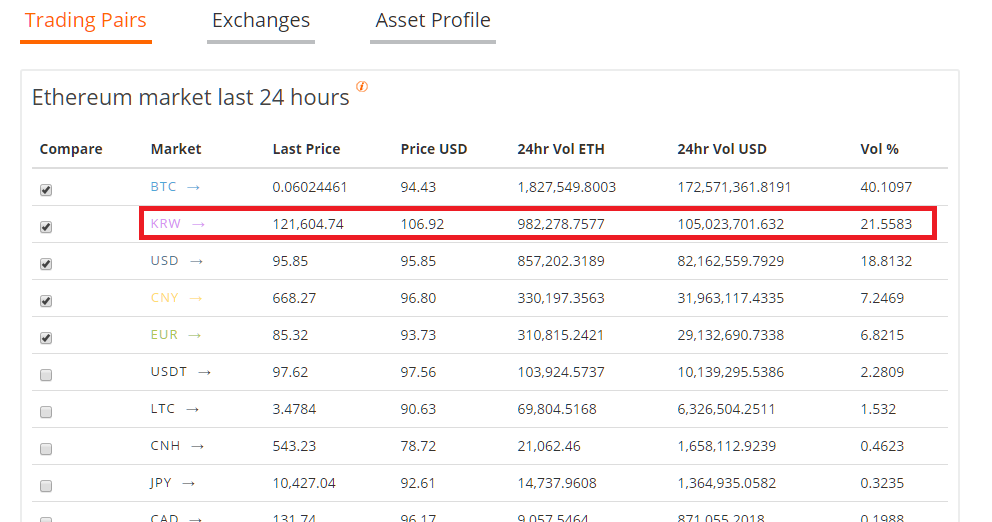Uncheck the KRW compare checkbox
The image size is (992, 522).
coord(46,227)
